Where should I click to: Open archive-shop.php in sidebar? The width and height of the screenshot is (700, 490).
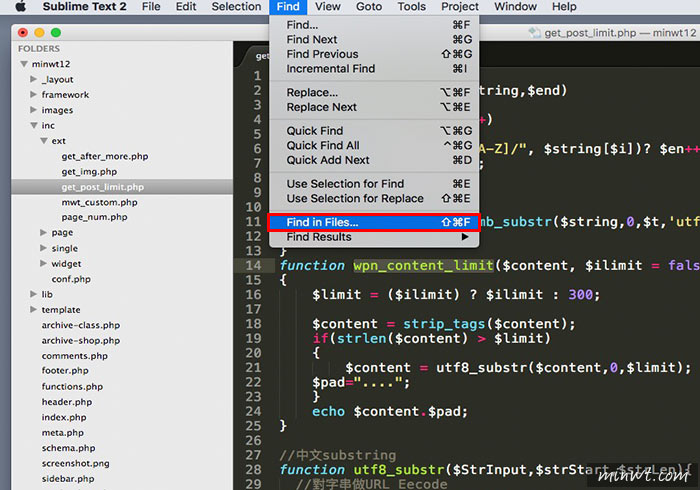click(x=81, y=341)
